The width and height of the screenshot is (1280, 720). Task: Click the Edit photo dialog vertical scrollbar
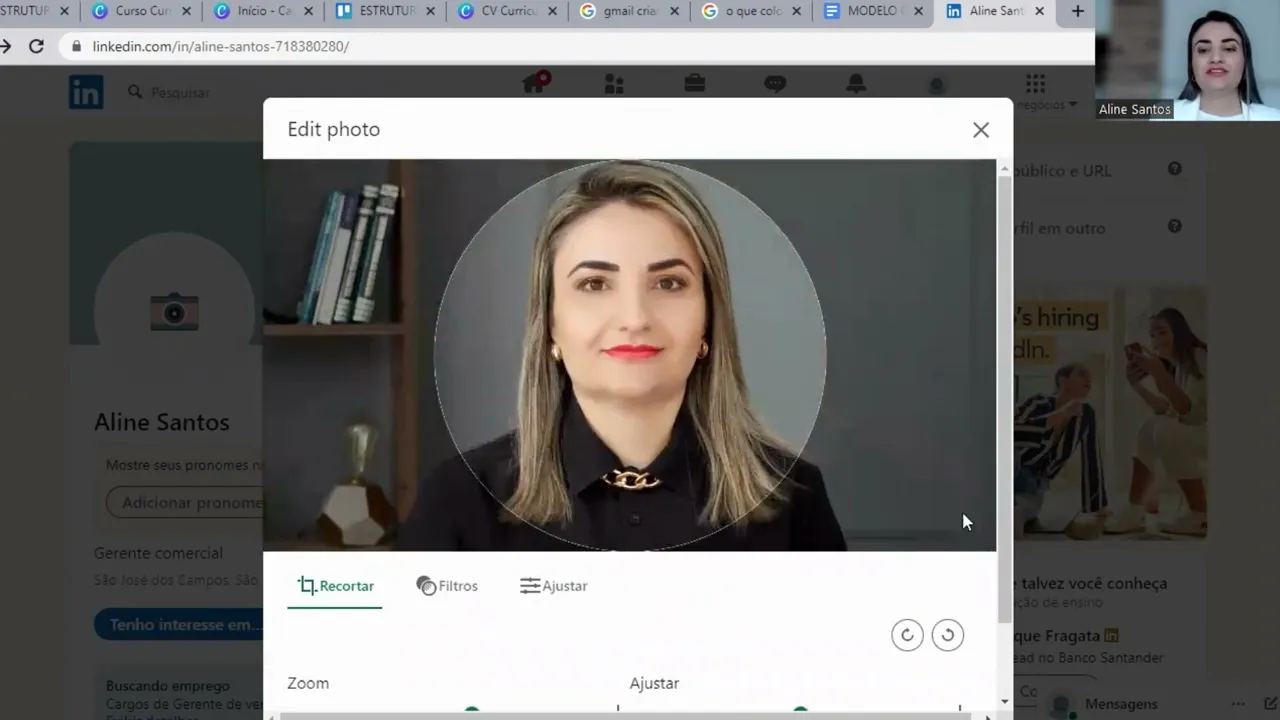1004,400
